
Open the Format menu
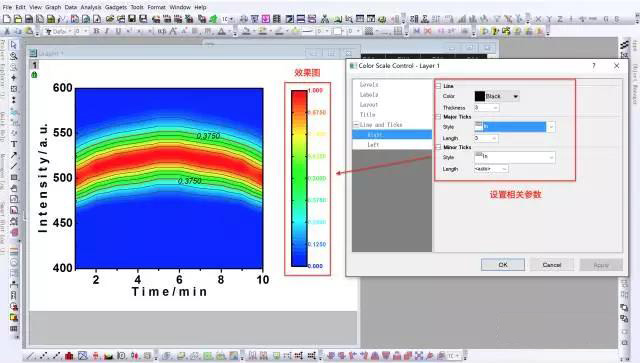[x=156, y=7]
